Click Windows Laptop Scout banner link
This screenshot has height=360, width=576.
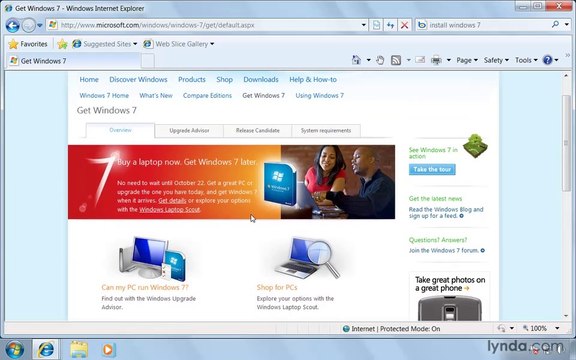pyautogui.click(x=170, y=209)
